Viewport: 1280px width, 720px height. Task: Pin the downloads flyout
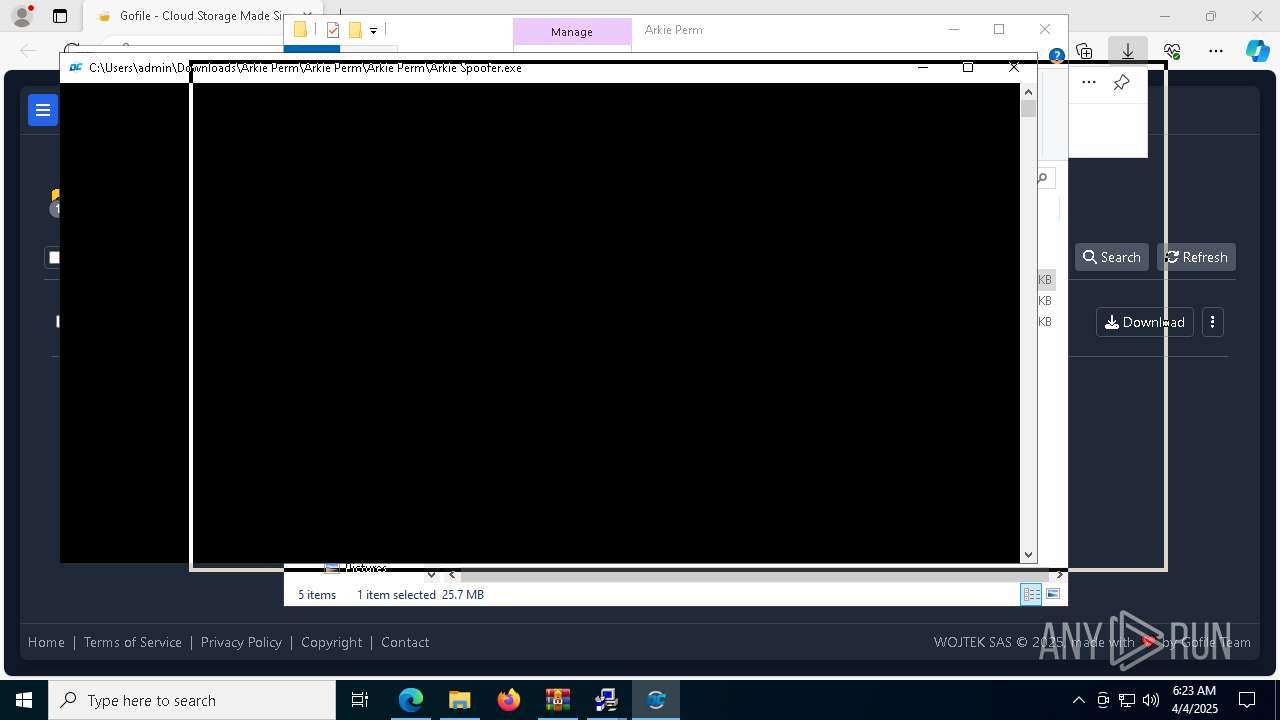click(x=1121, y=83)
